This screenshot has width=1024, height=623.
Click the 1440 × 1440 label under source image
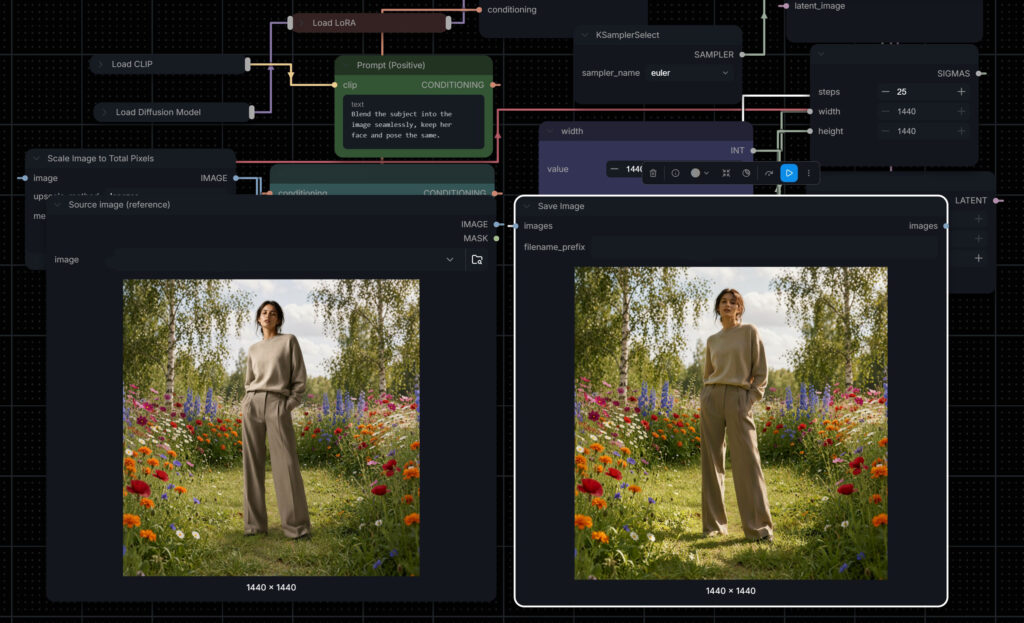tap(271, 588)
